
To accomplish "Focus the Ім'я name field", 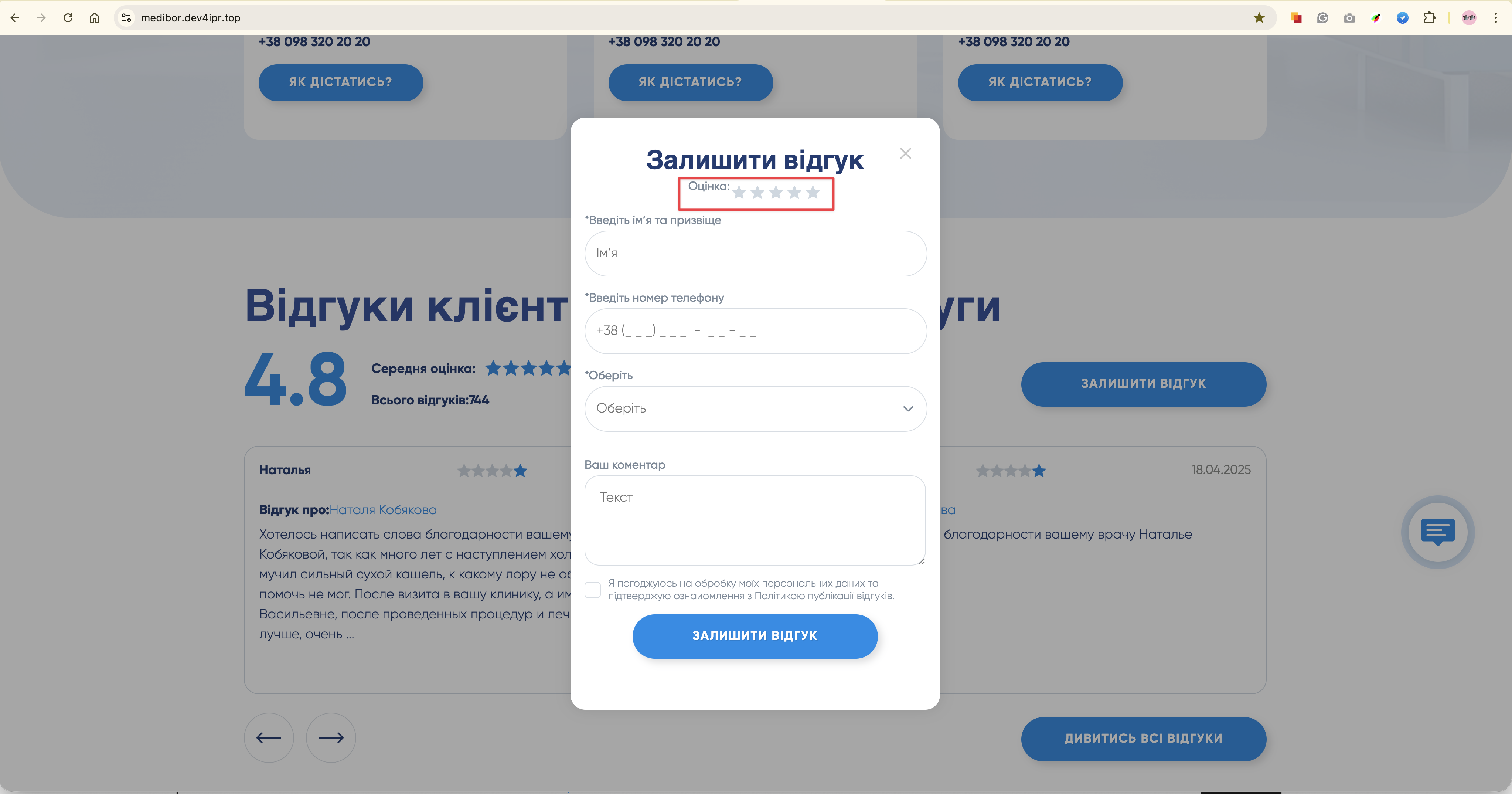I will click(755, 254).
